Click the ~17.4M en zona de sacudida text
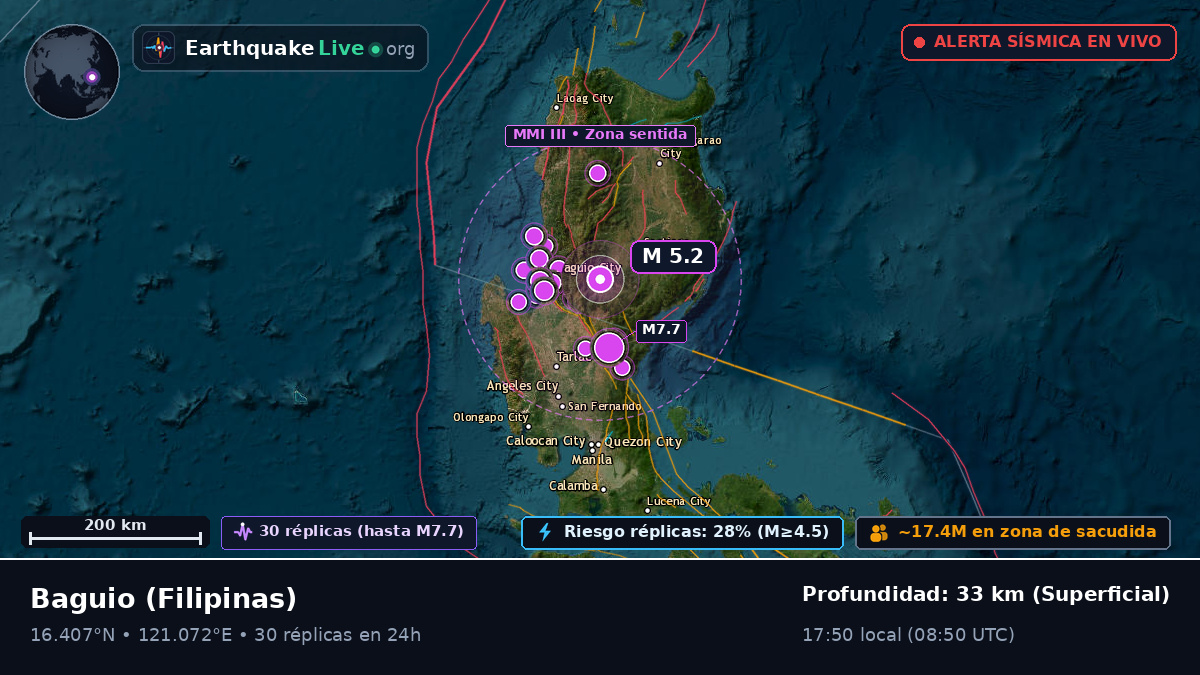The width and height of the screenshot is (1200, 675). (x=1027, y=532)
